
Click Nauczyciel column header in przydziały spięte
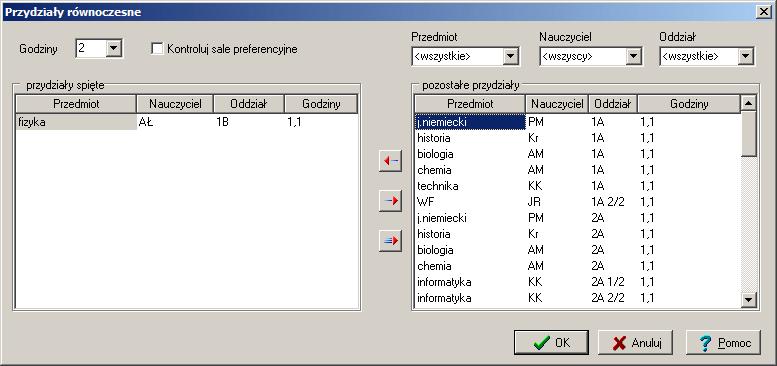[175, 104]
